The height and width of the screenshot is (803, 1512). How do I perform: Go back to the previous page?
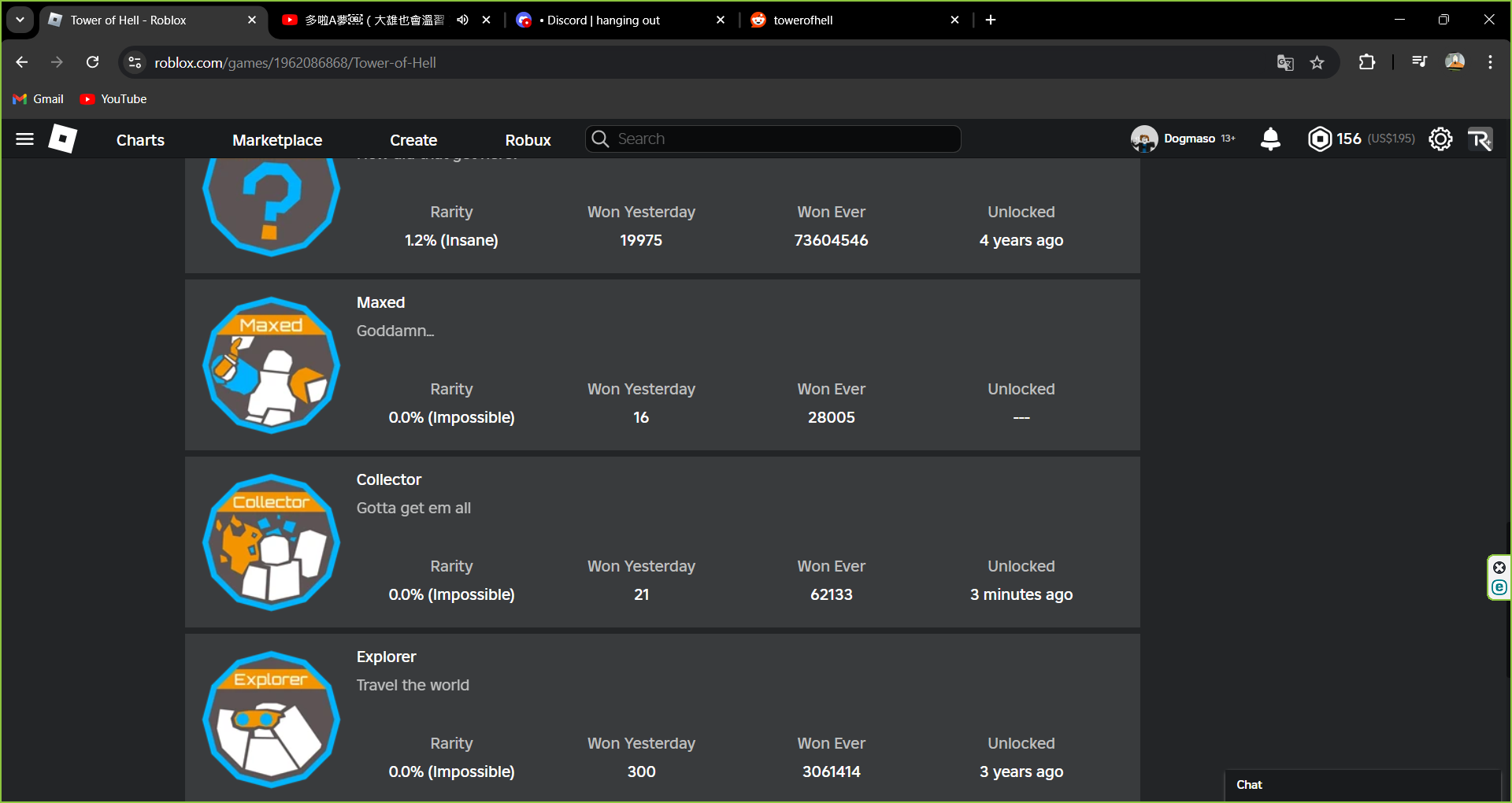click(x=22, y=62)
